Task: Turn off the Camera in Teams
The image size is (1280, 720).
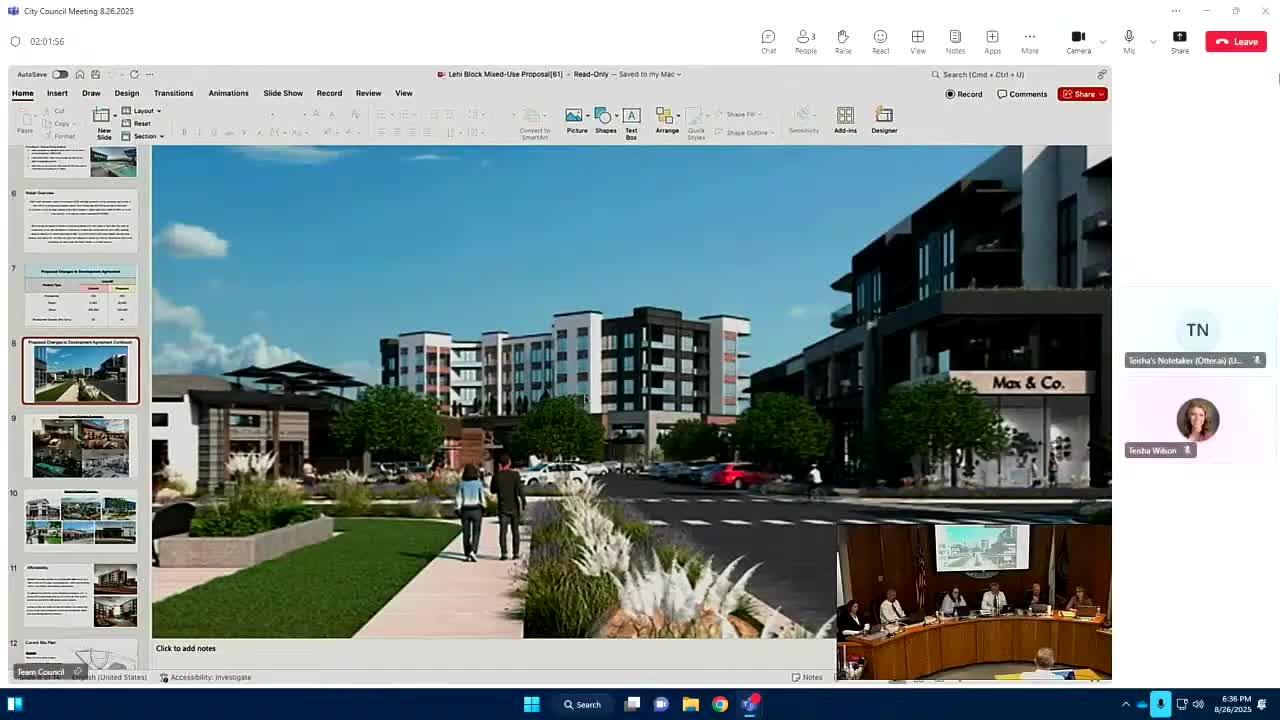Action: click(1078, 37)
